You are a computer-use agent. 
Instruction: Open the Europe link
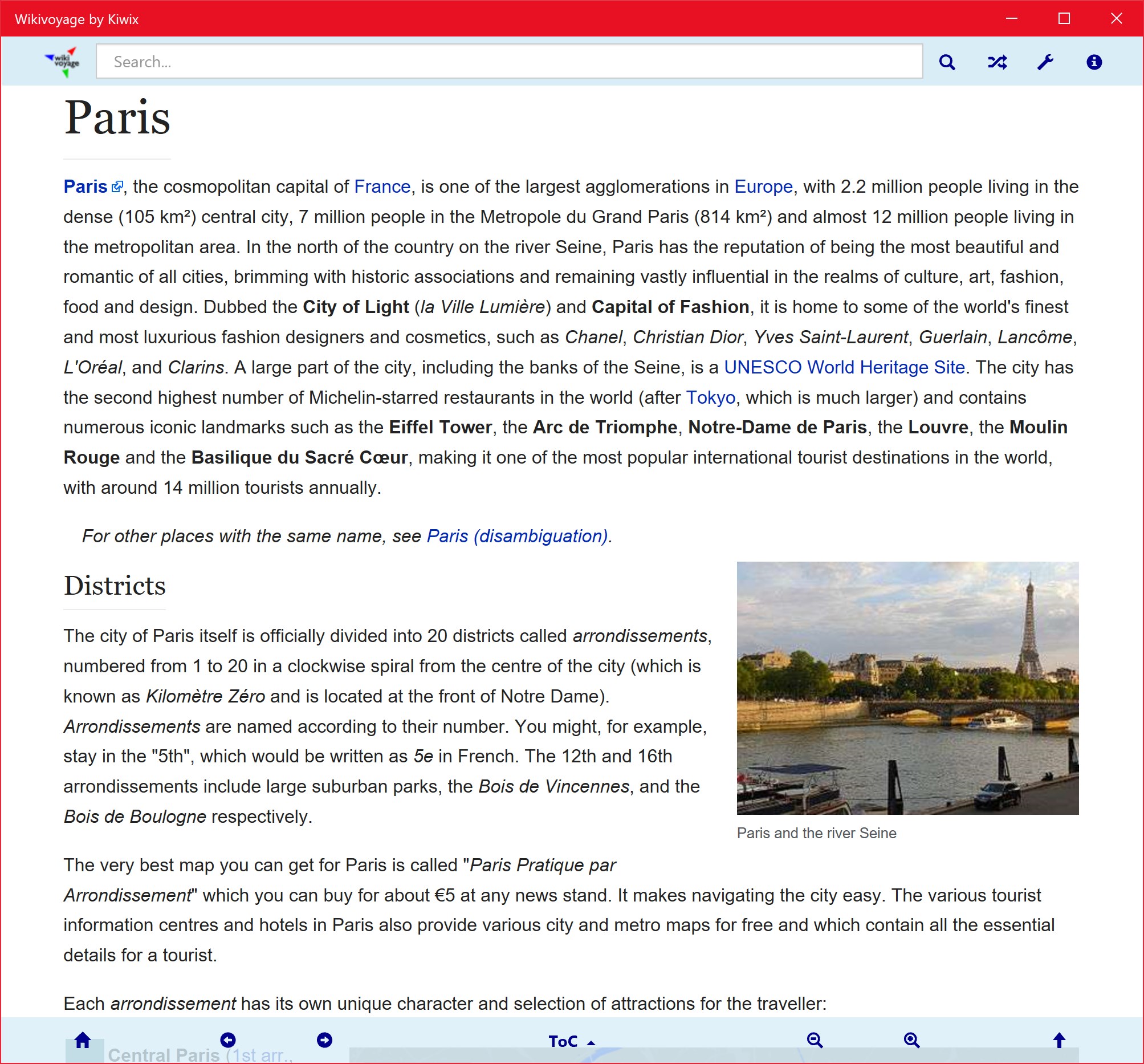(x=763, y=186)
